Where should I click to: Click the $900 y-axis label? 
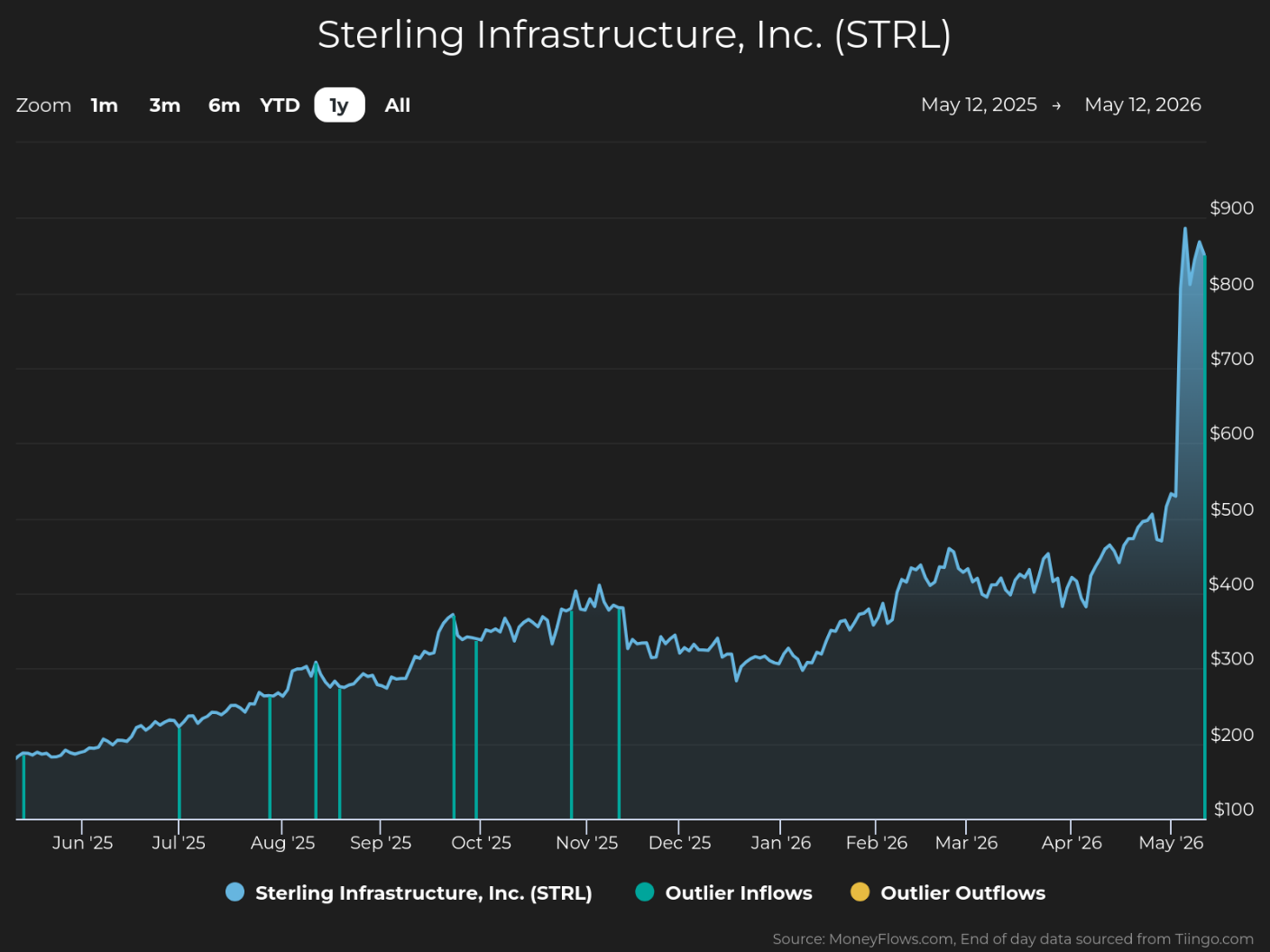point(1232,208)
